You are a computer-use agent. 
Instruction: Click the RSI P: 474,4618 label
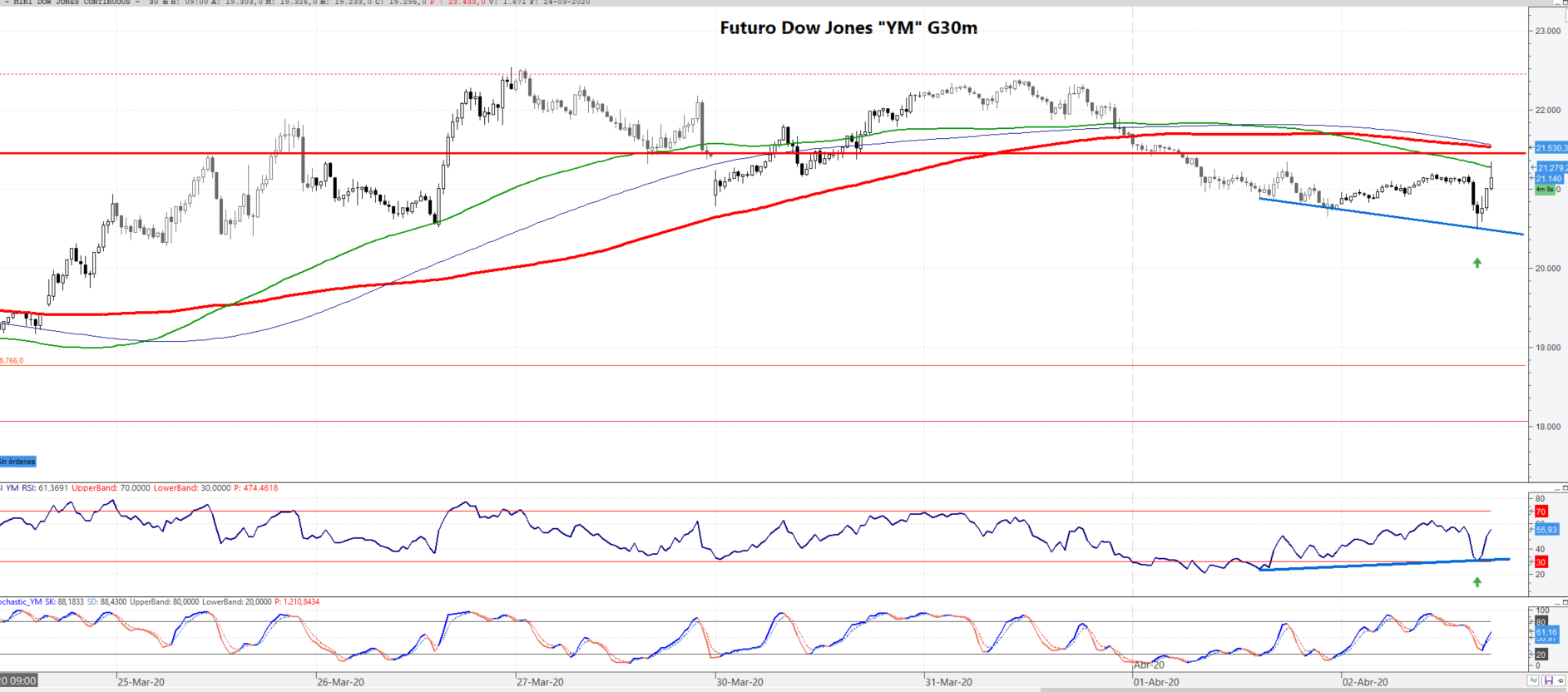tap(255, 488)
